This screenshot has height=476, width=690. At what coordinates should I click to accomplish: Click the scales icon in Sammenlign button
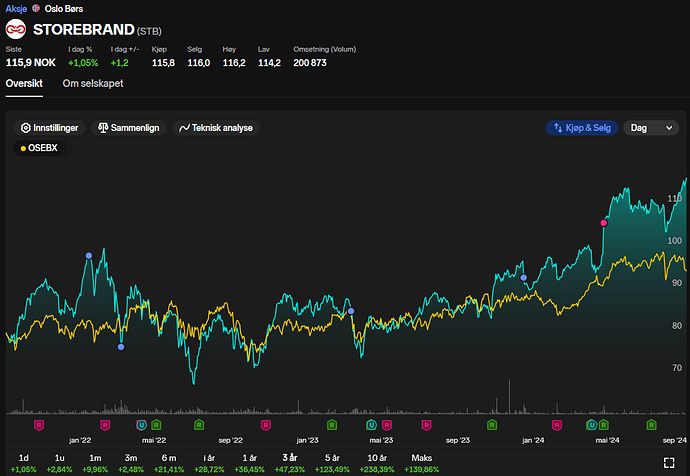click(103, 128)
